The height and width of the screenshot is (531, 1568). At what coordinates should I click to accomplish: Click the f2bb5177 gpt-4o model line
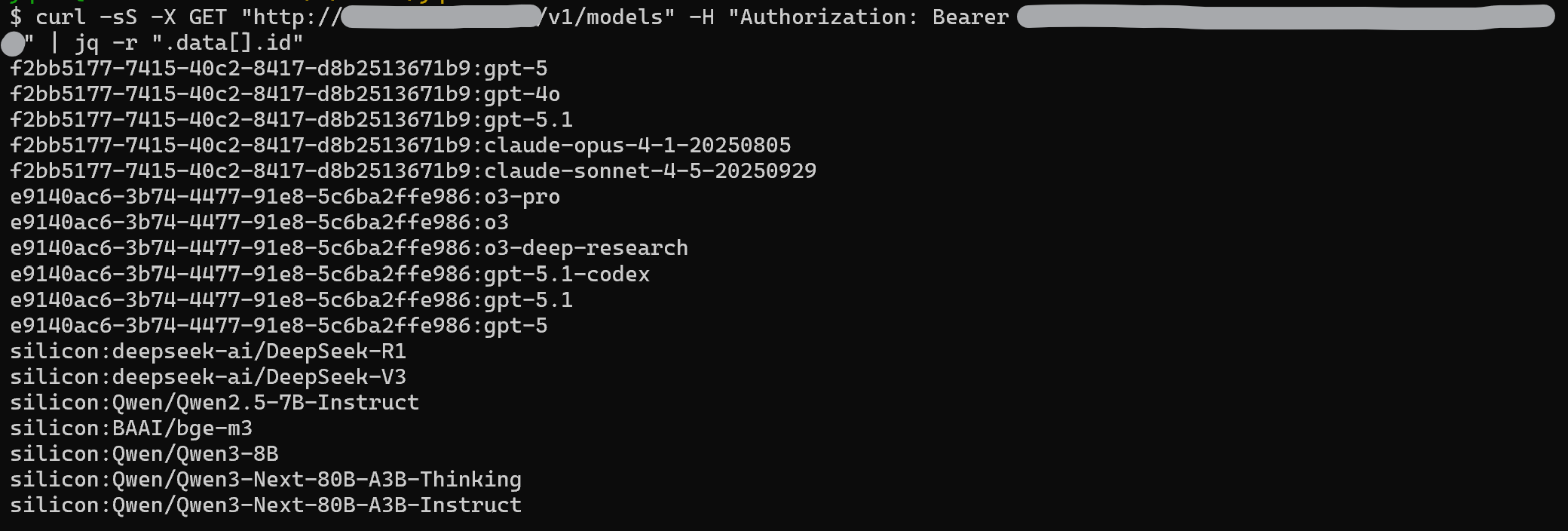(x=285, y=94)
